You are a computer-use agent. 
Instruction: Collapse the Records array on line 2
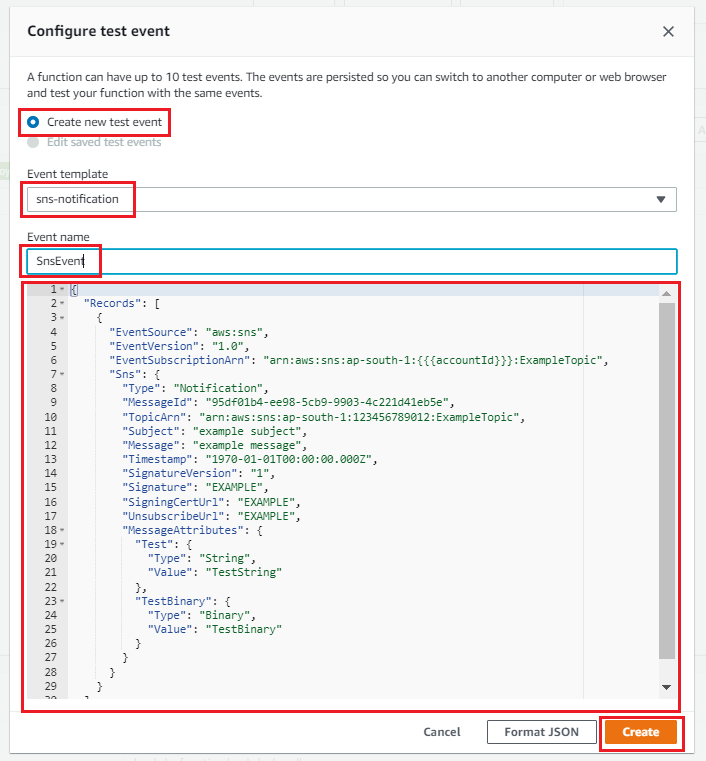coord(62,303)
